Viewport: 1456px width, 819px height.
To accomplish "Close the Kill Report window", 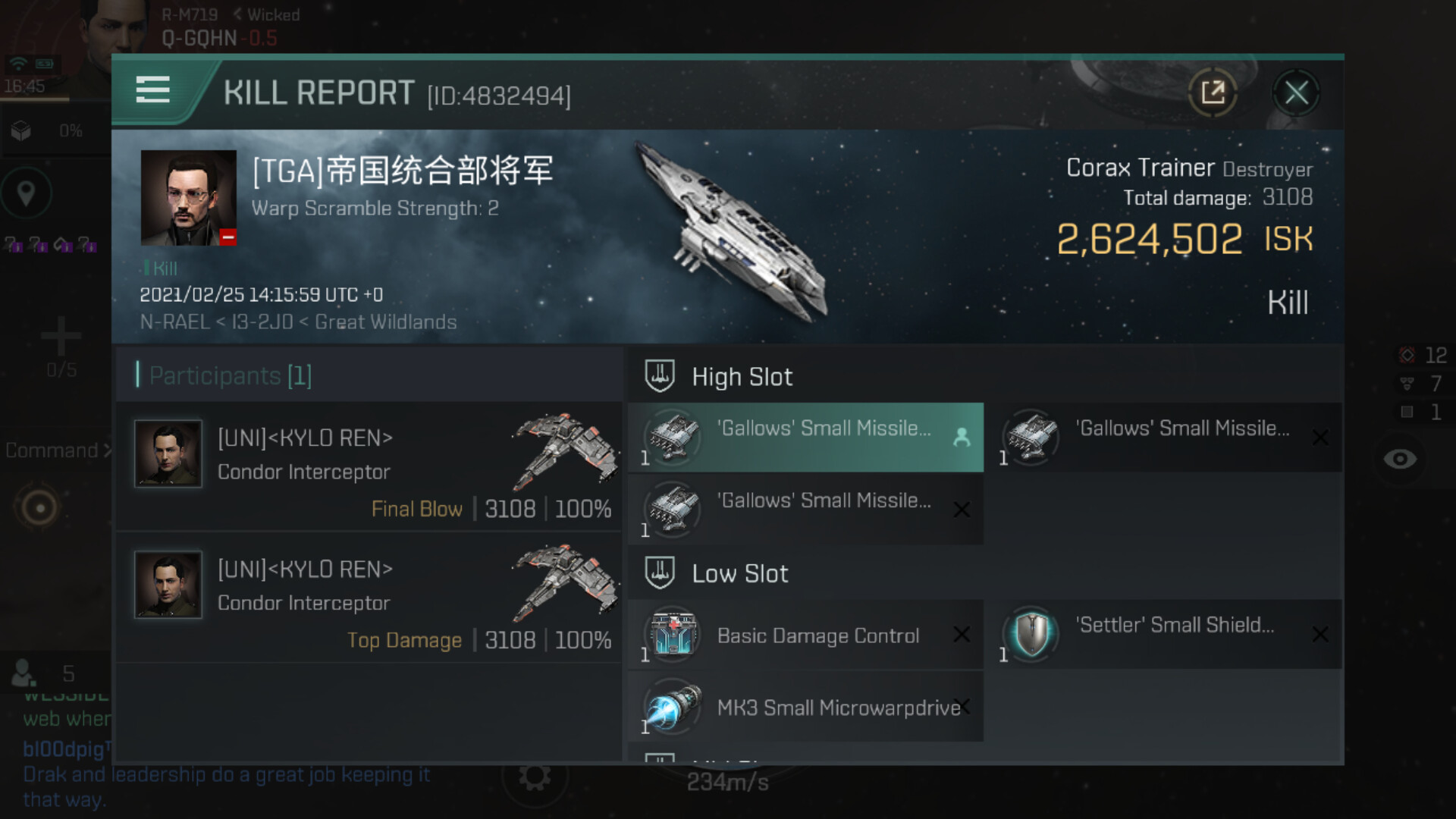I will point(1296,93).
